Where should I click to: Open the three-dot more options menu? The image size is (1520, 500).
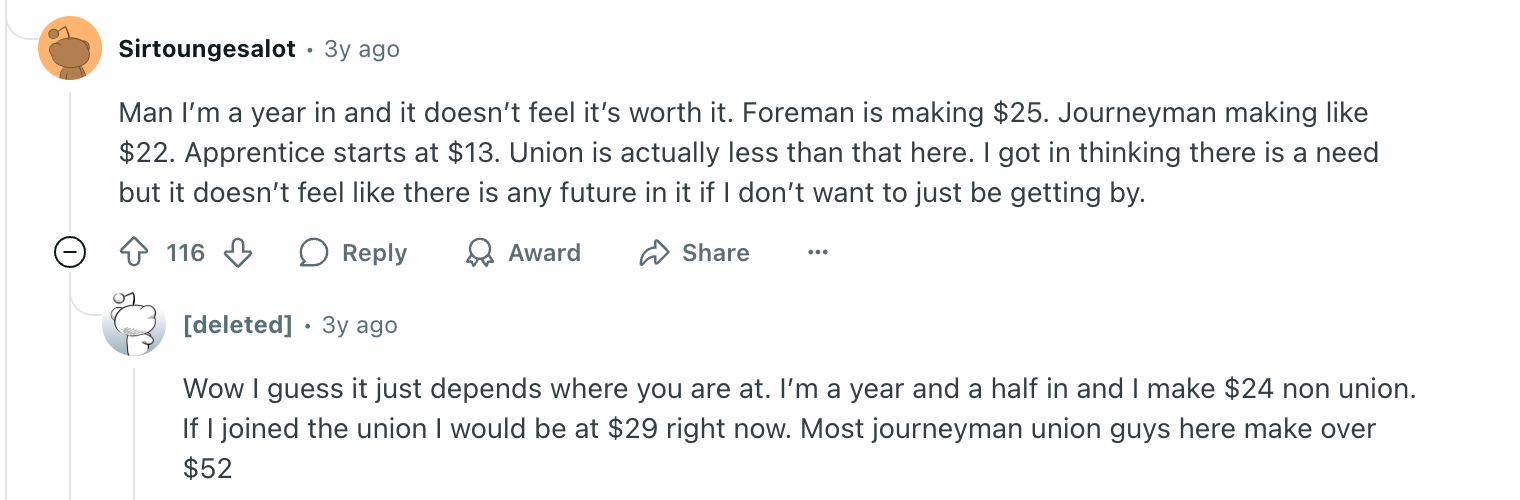[x=818, y=254]
